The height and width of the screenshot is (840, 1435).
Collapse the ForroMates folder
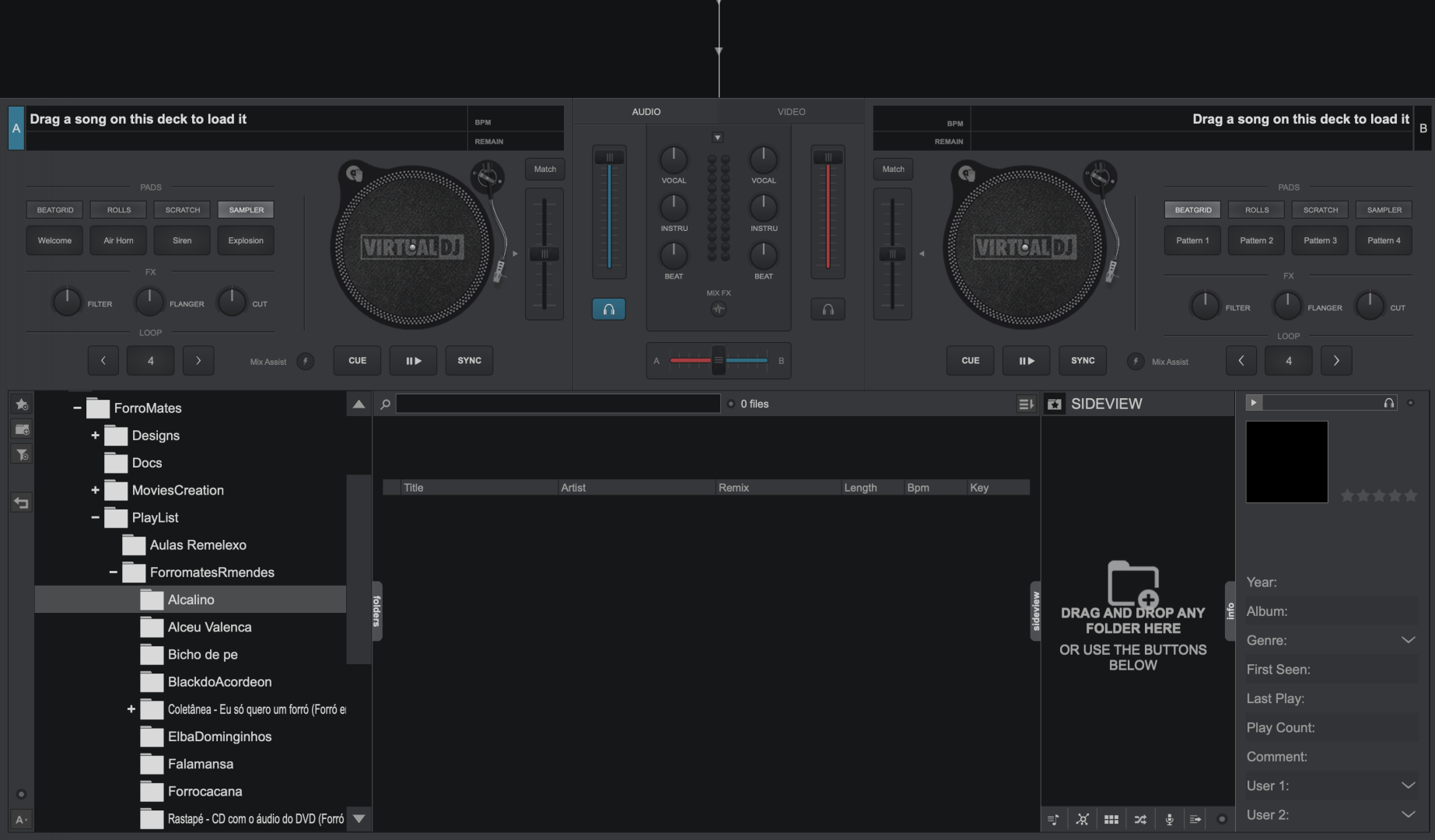click(77, 408)
